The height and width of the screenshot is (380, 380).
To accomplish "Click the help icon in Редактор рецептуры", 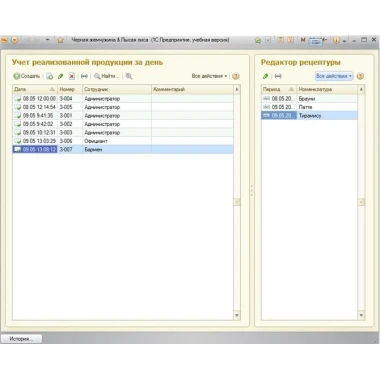I will [x=360, y=76].
